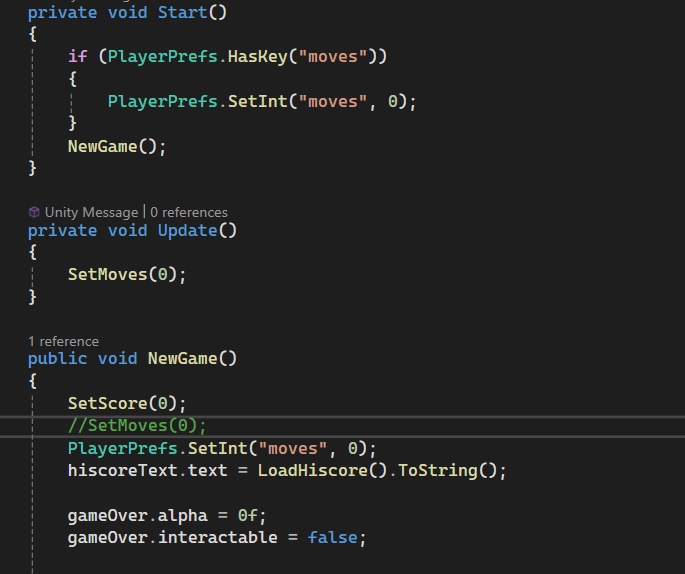This screenshot has width=685, height=574.
Task: Click 'PlayerPrefs' in the if statement
Action: pos(163,57)
